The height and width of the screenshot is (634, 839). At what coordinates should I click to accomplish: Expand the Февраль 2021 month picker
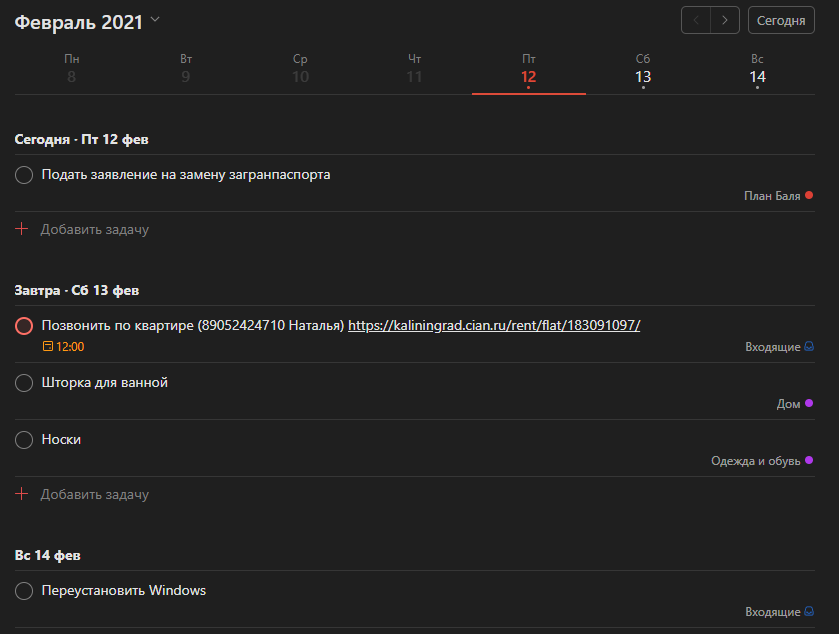(154, 20)
